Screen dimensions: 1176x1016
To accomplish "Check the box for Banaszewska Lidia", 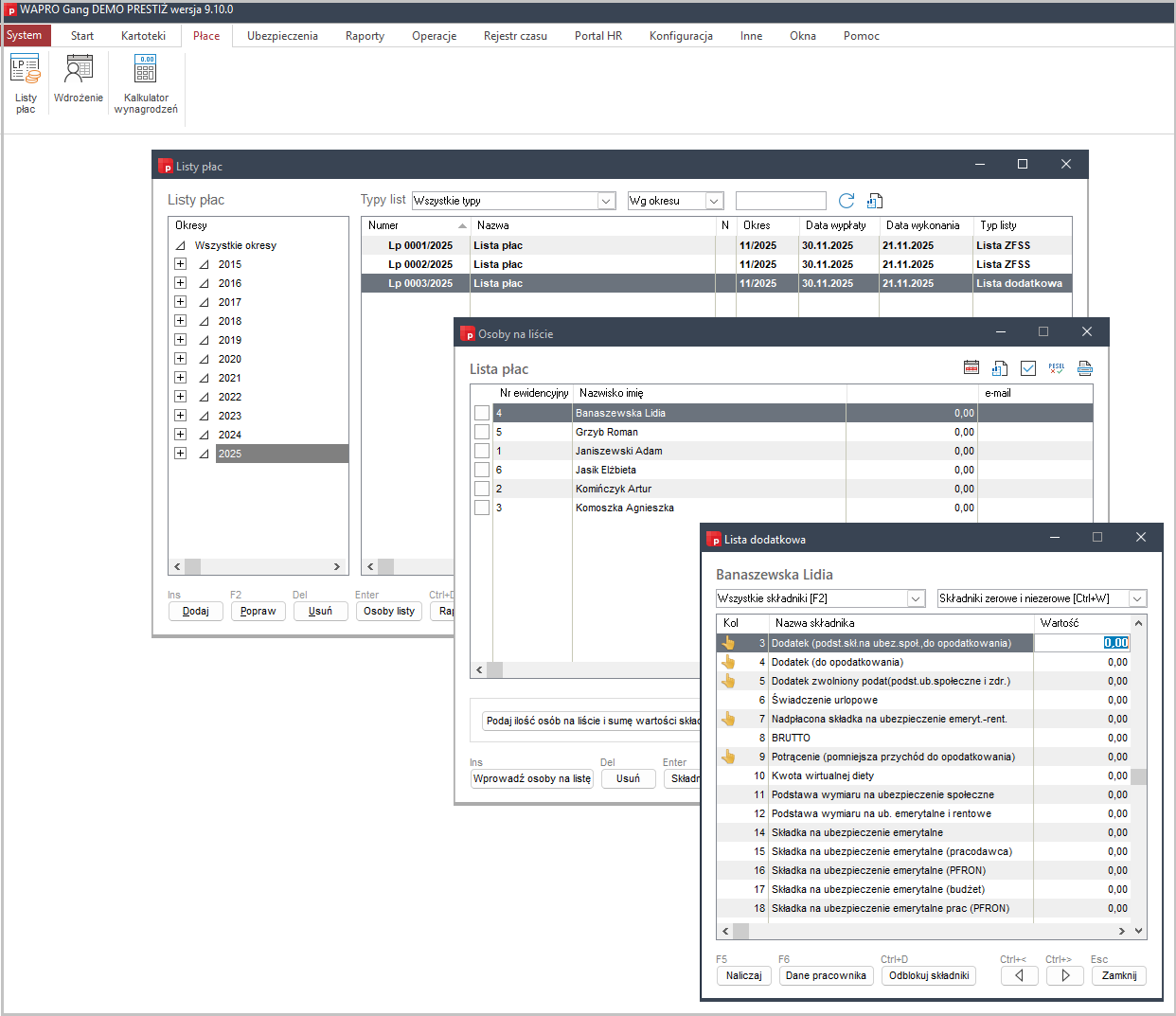I will 482,413.
